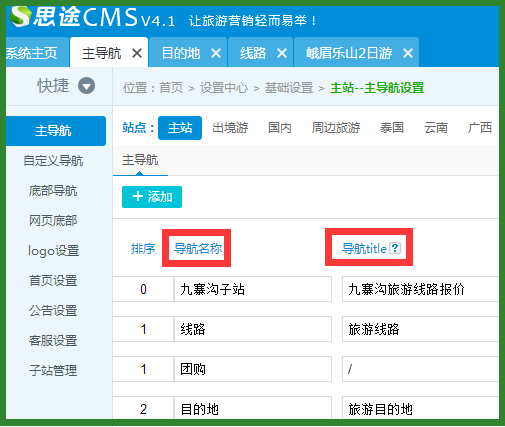This screenshot has height=427, width=505.
Task: Switch to the 目的地 tab
Action: pyautogui.click(x=181, y=53)
